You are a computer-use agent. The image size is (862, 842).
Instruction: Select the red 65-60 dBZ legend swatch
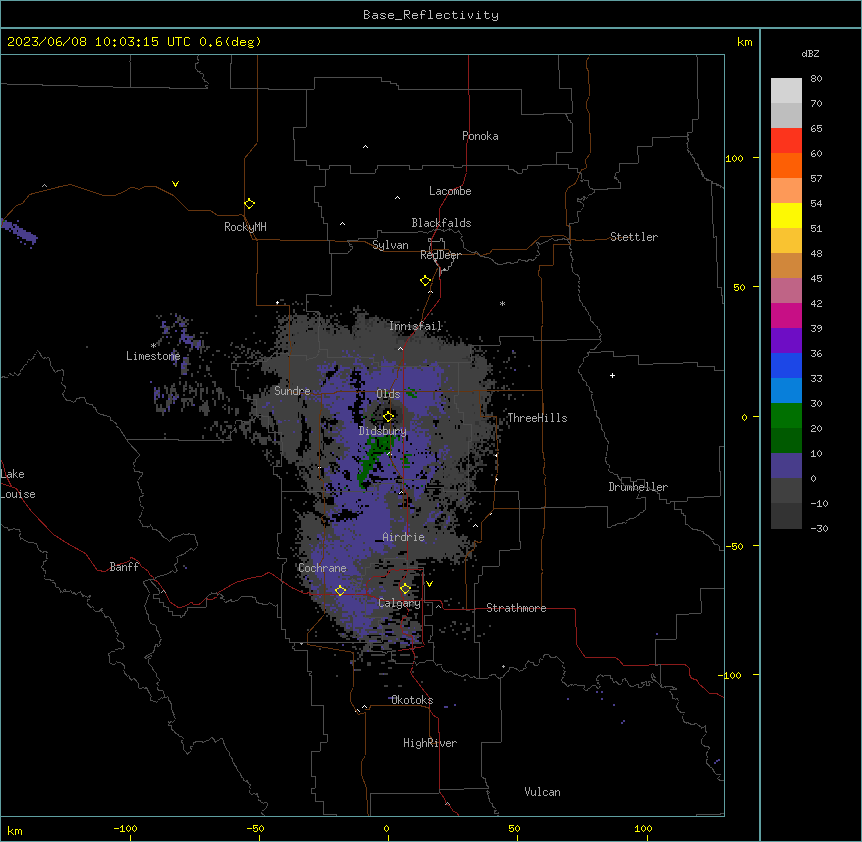(786, 140)
